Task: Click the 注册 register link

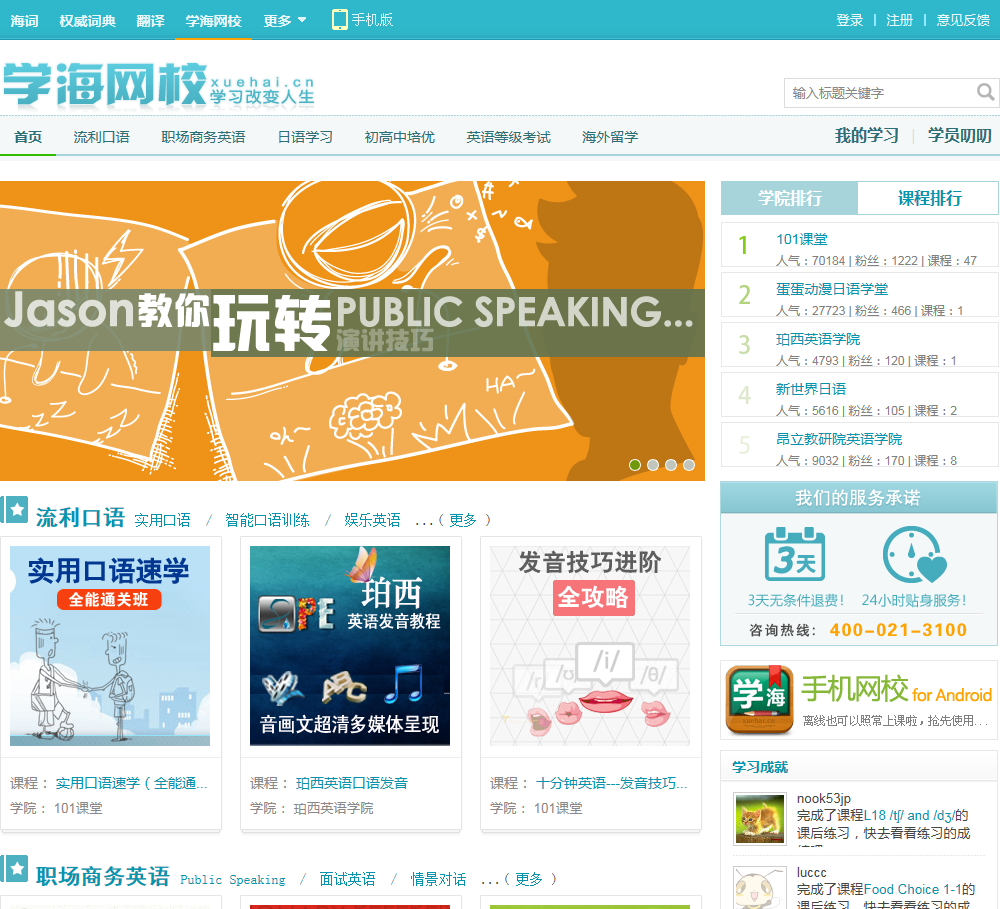Action: click(899, 20)
